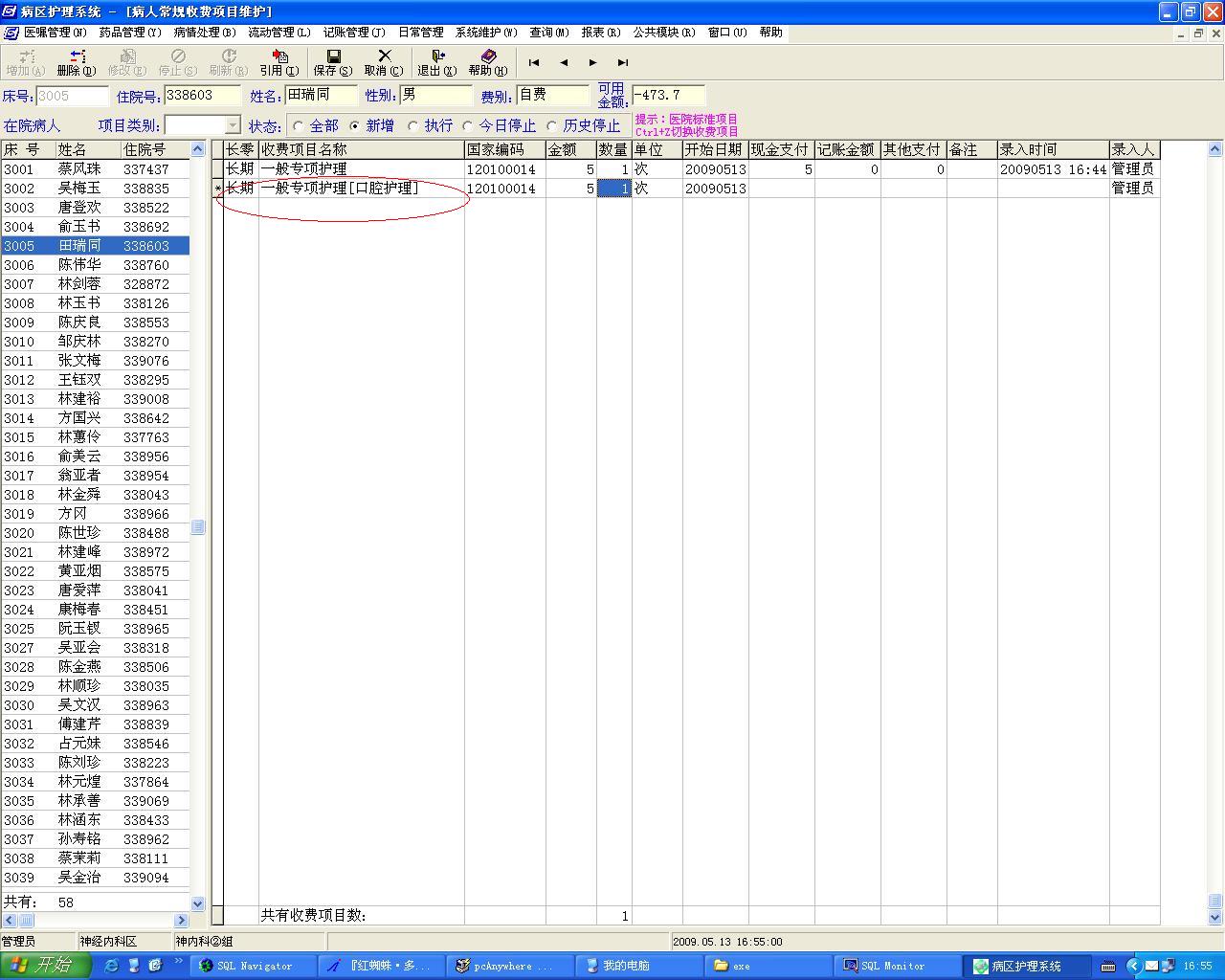
Task: Open the 药品管理(Y) menu
Action: tap(130, 33)
